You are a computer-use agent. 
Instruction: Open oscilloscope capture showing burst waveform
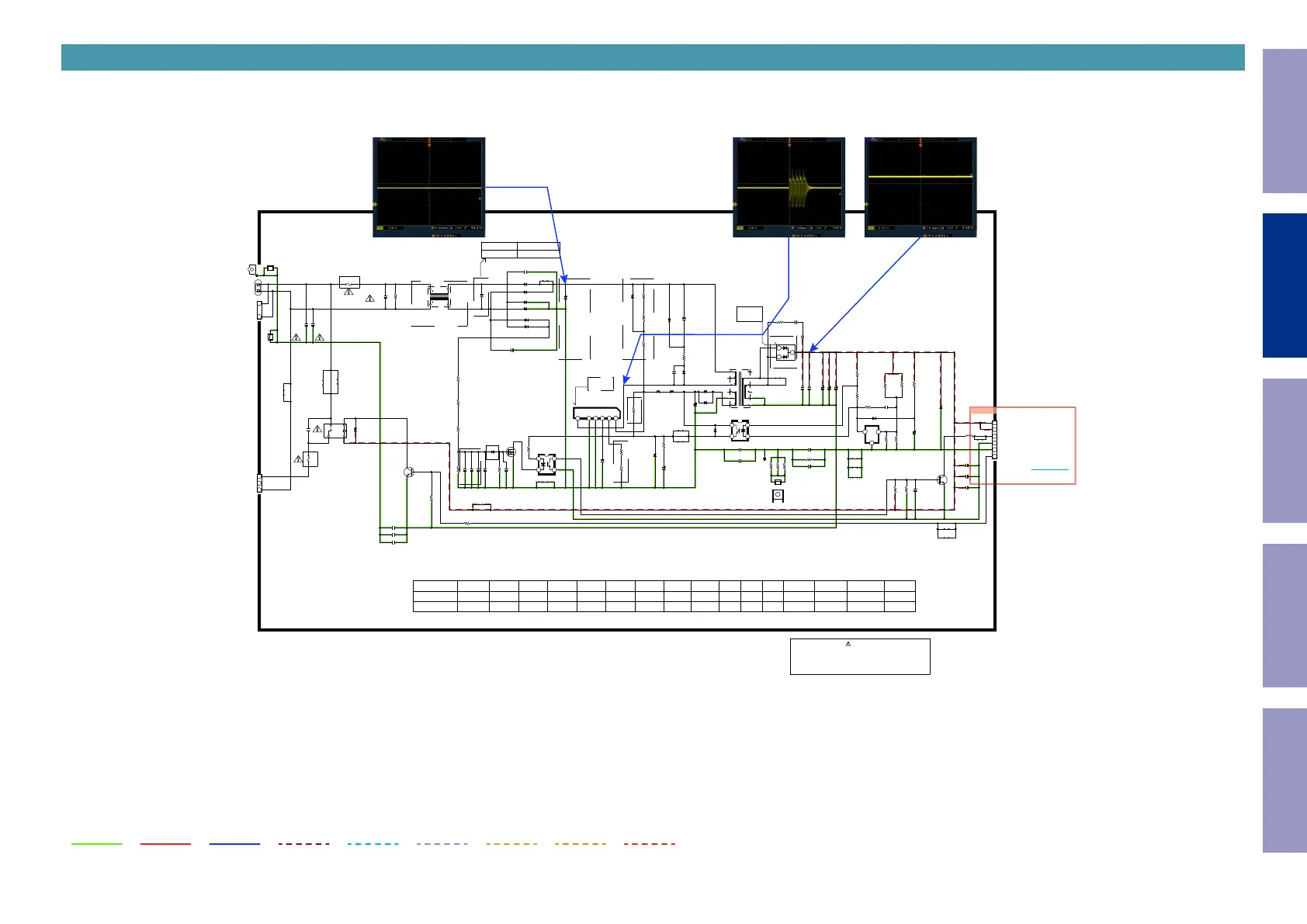coord(789,187)
